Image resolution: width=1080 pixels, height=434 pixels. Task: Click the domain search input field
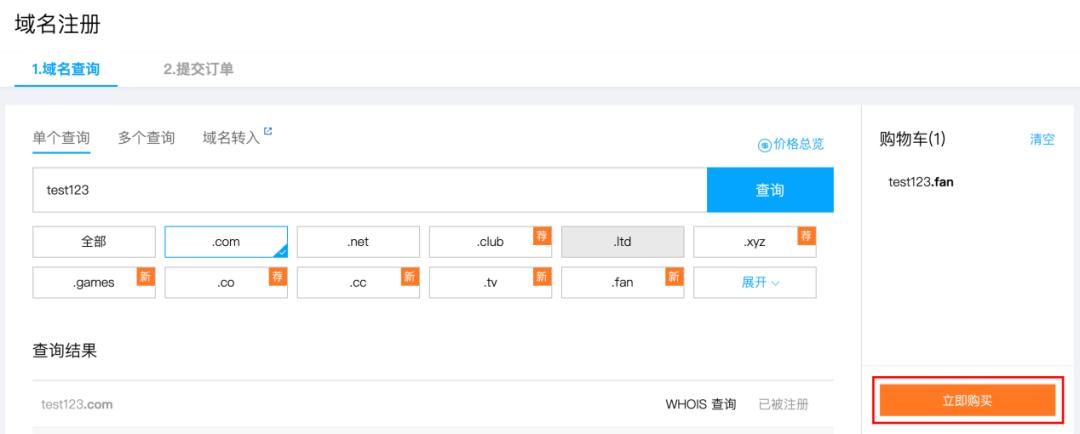(x=370, y=190)
